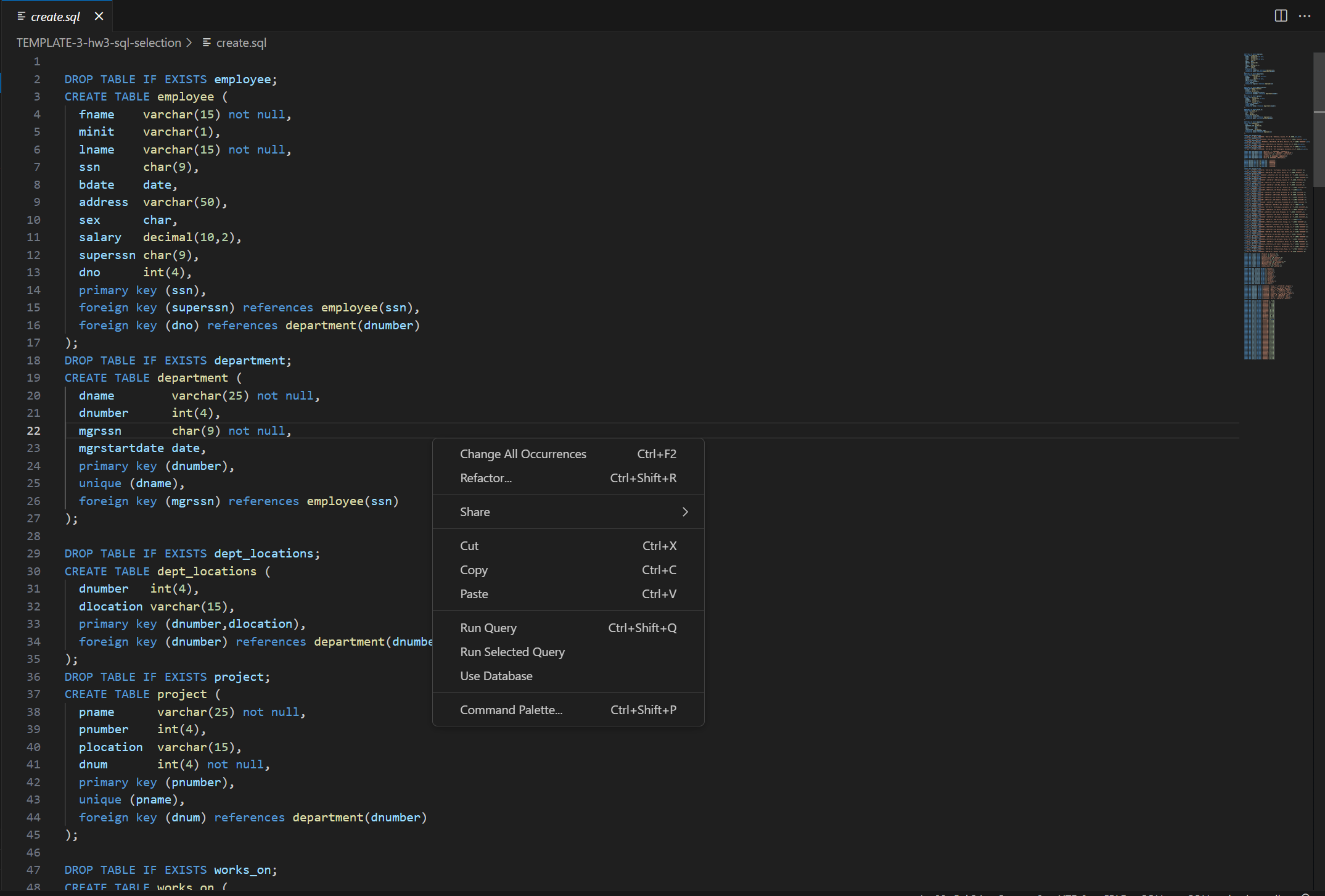Close the create.sql tab
1325x896 pixels.
click(99, 17)
